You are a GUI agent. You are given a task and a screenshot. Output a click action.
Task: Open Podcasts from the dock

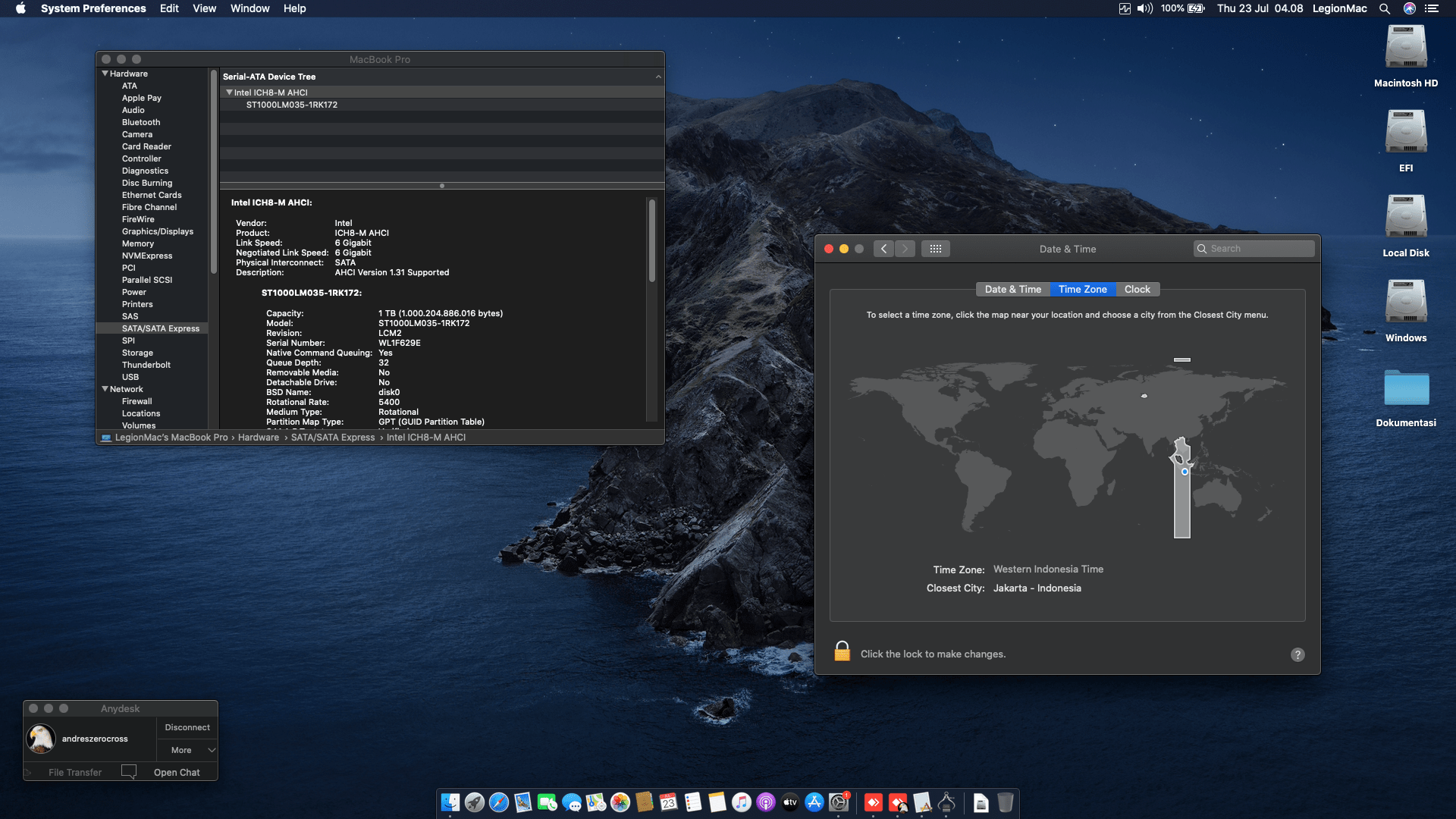(766, 802)
